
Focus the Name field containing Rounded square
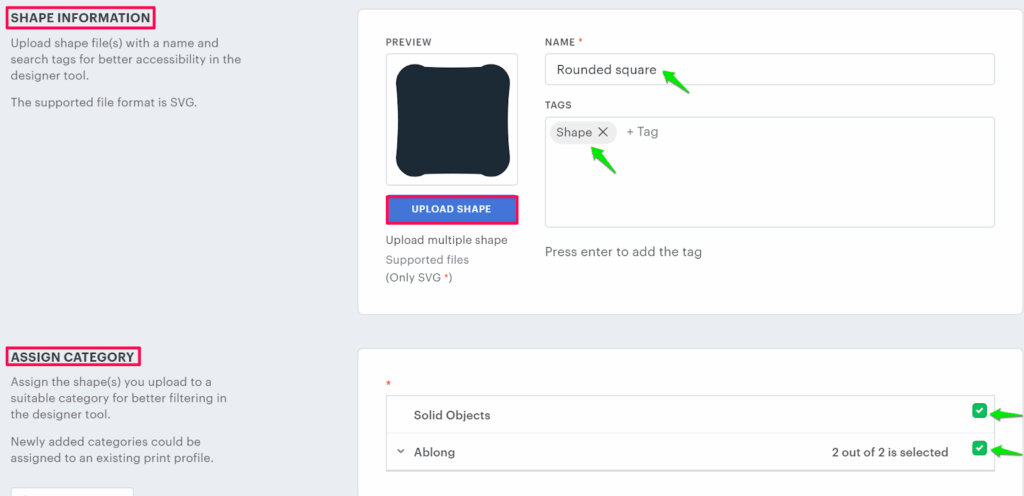coord(769,70)
